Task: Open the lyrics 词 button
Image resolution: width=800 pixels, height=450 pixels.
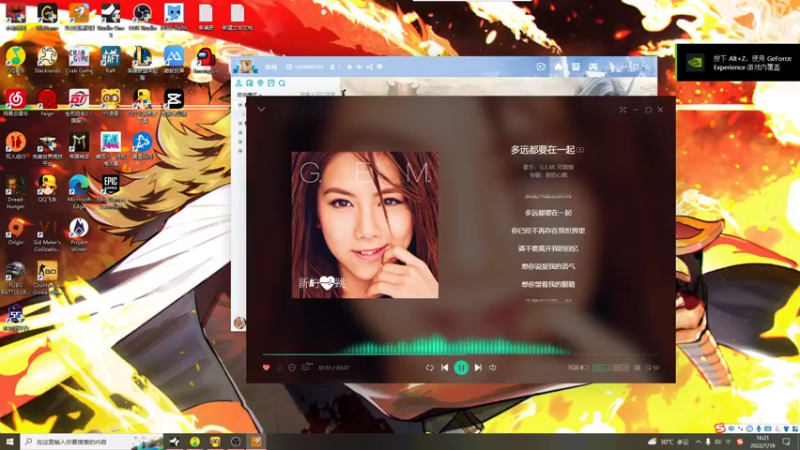Action: pos(637,367)
